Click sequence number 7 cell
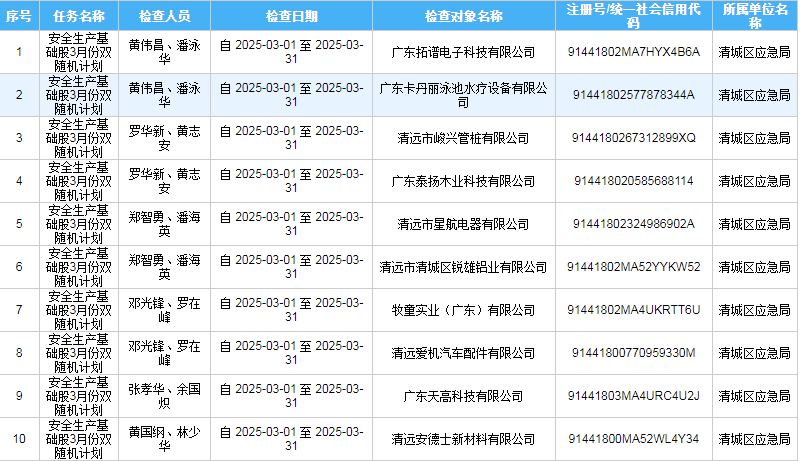 (19, 310)
